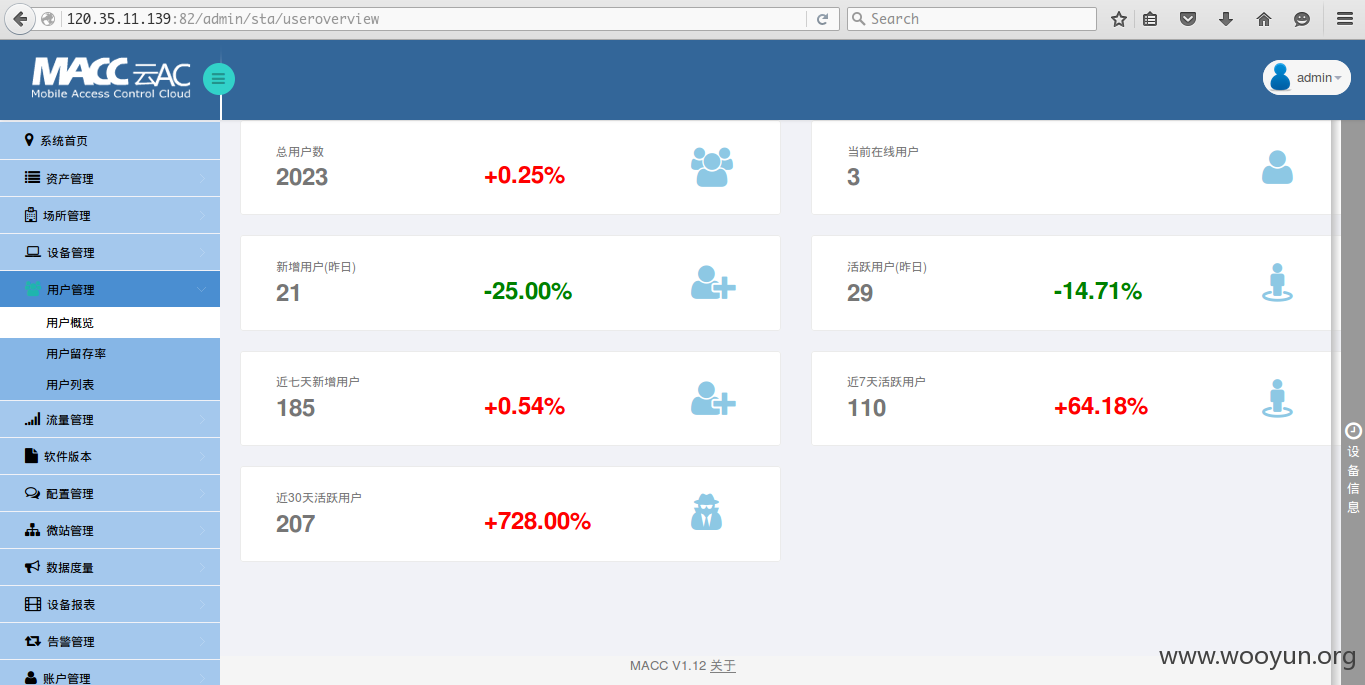Expand the 微站管理 chevron

203,530
